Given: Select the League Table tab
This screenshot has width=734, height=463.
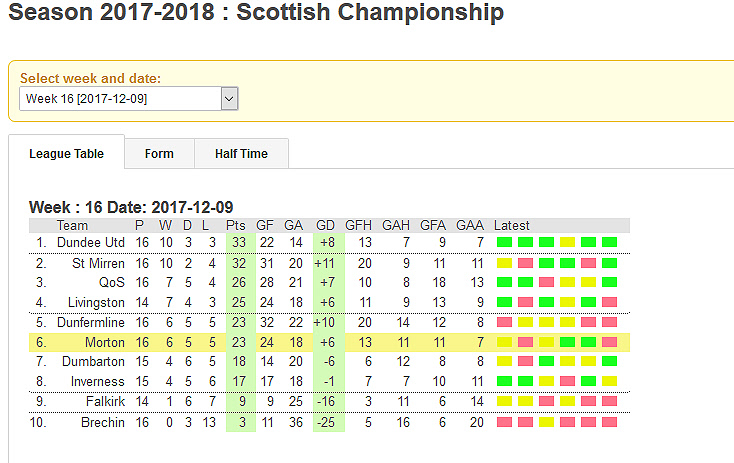Looking at the screenshot, I should coord(66,154).
